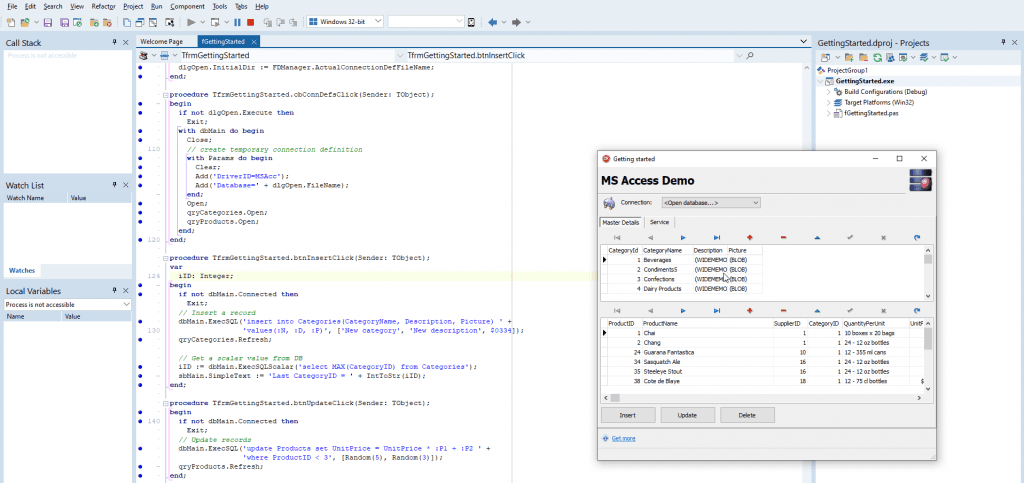Click Edit record blue triangle in products navigator

pyautogui.click(x=817, y=311)
